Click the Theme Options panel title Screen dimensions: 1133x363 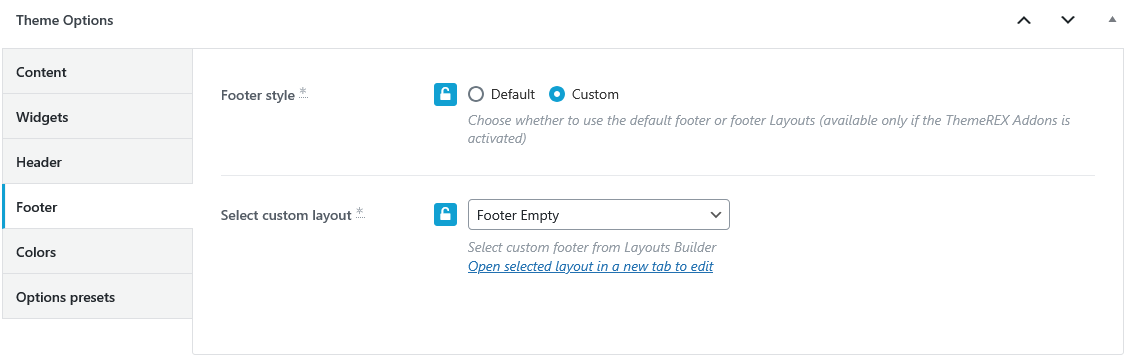pyautogui.click(x=64, y=20)
